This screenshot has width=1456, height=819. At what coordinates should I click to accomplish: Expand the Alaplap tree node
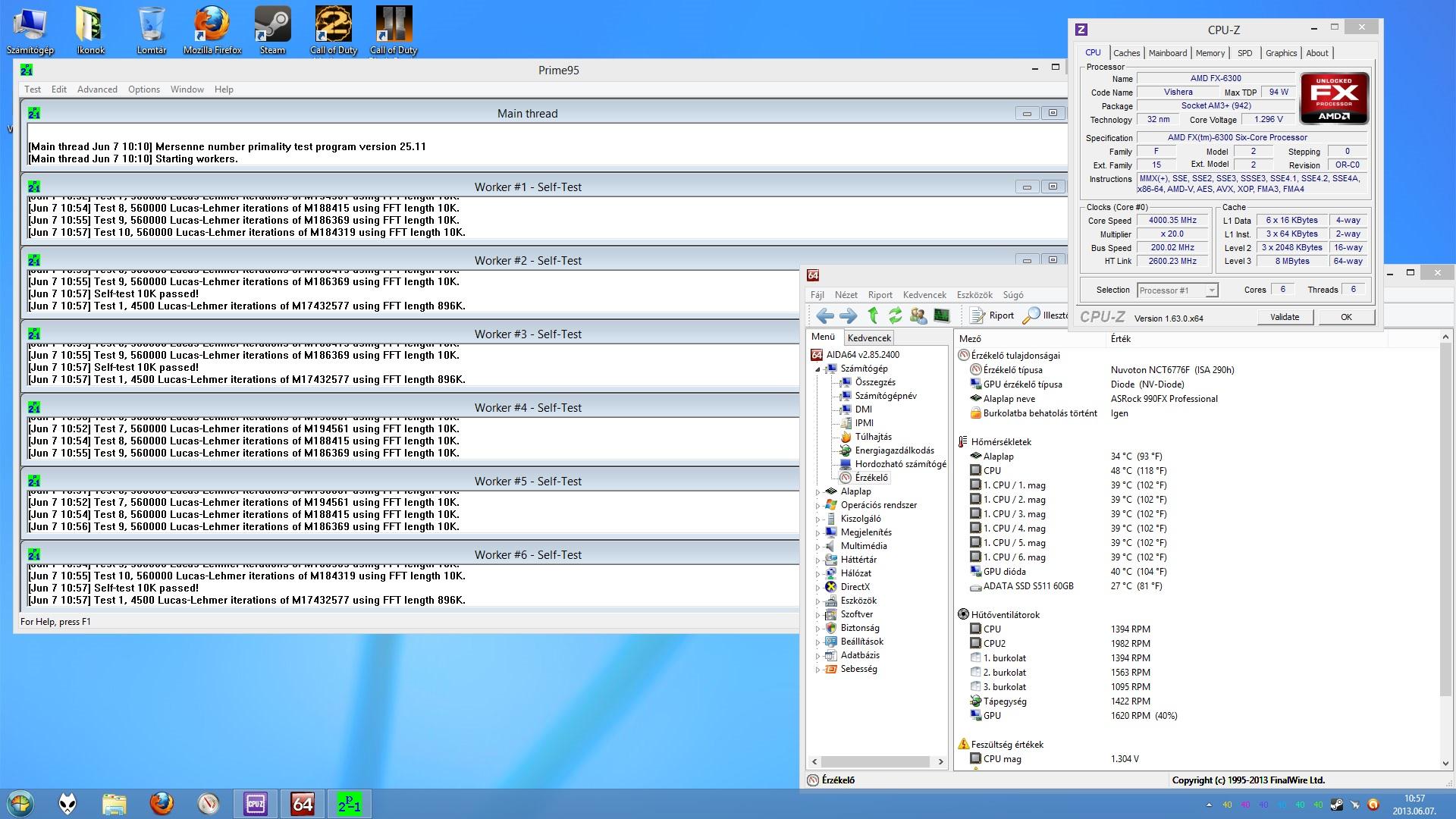click(818, 492)
